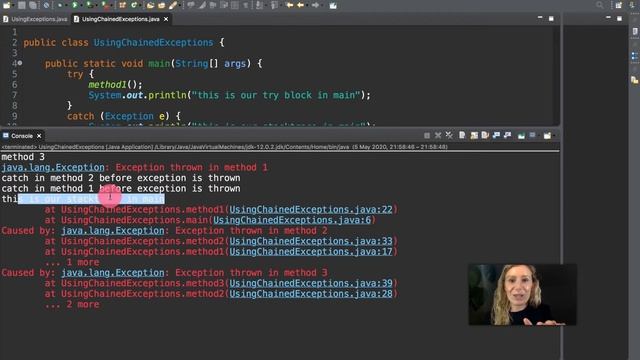Open UsingChainedExceptions.java:28 stack trace link
The width and height of the screenshot is (640, 360).
coord(311,293)
